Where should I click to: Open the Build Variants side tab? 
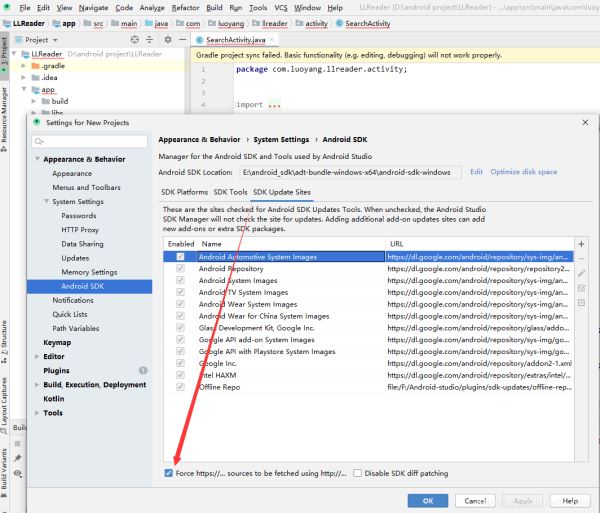4,472
